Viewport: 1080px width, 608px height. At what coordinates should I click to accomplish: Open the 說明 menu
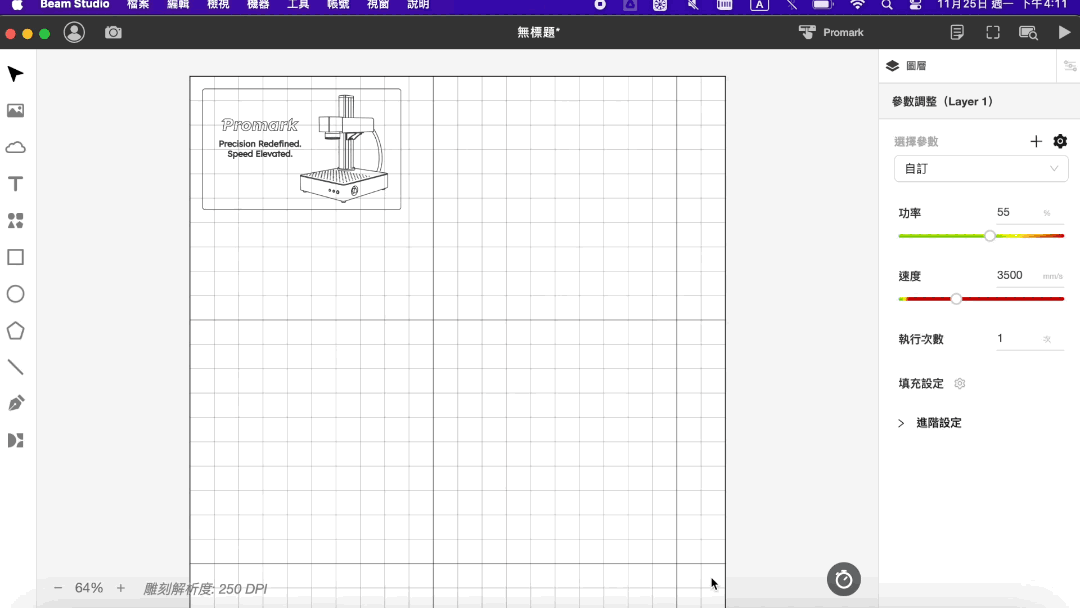coord(417,5)
